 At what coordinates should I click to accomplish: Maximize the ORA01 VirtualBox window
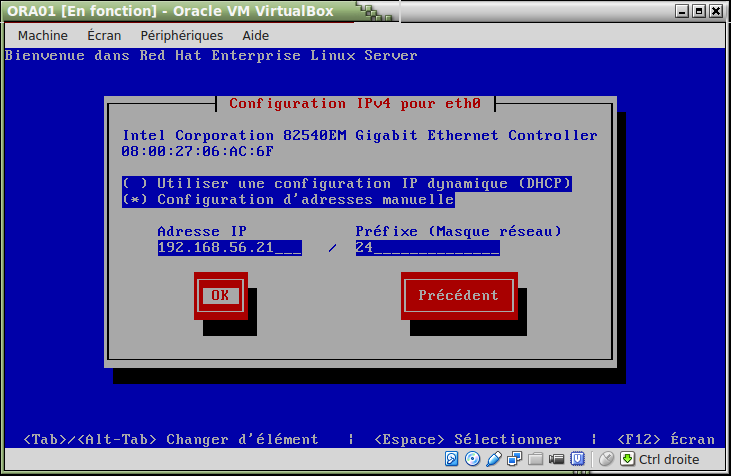click(699, 11)
